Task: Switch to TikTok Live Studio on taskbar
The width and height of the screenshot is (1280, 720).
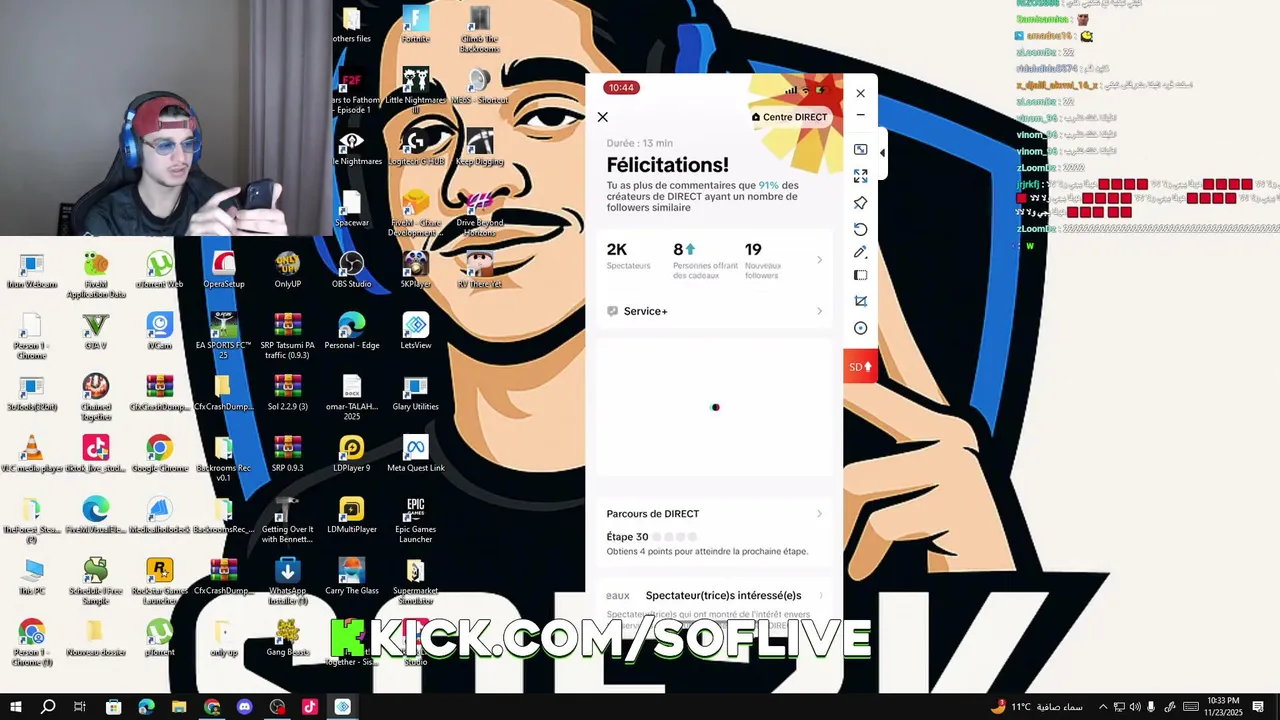Action: click(x=310, y=707)
